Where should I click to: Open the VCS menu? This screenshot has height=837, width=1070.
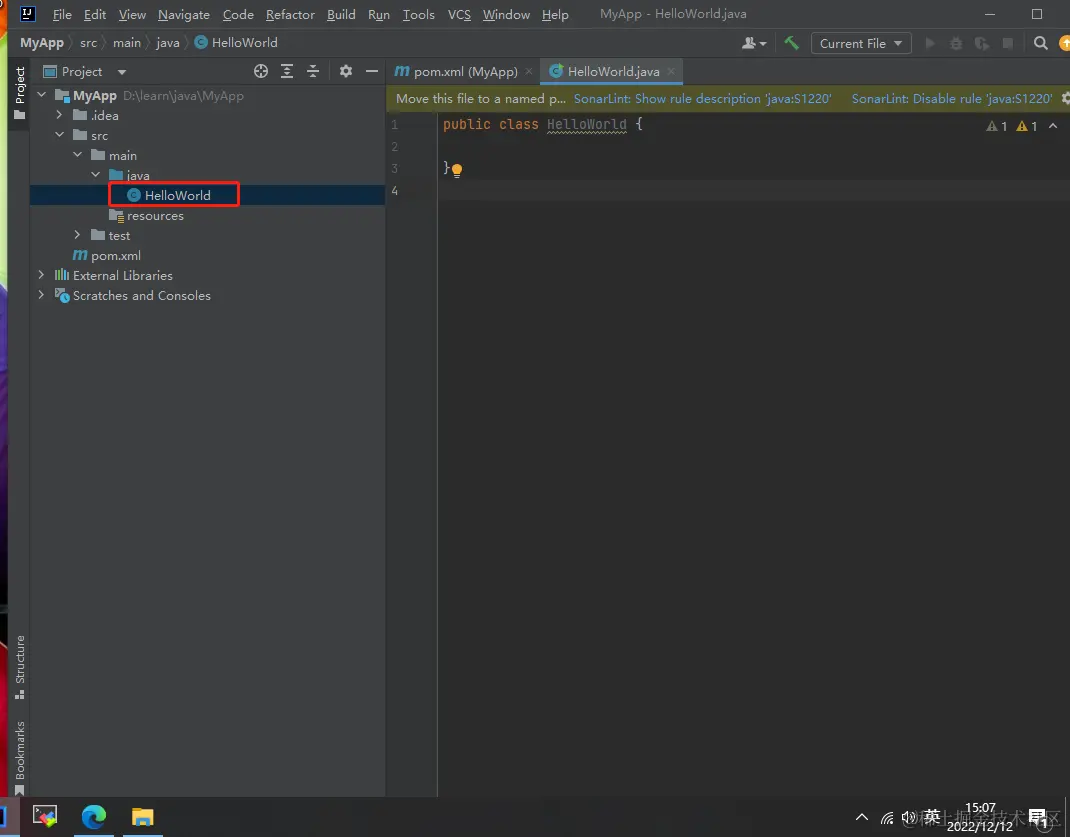(459, 14)
